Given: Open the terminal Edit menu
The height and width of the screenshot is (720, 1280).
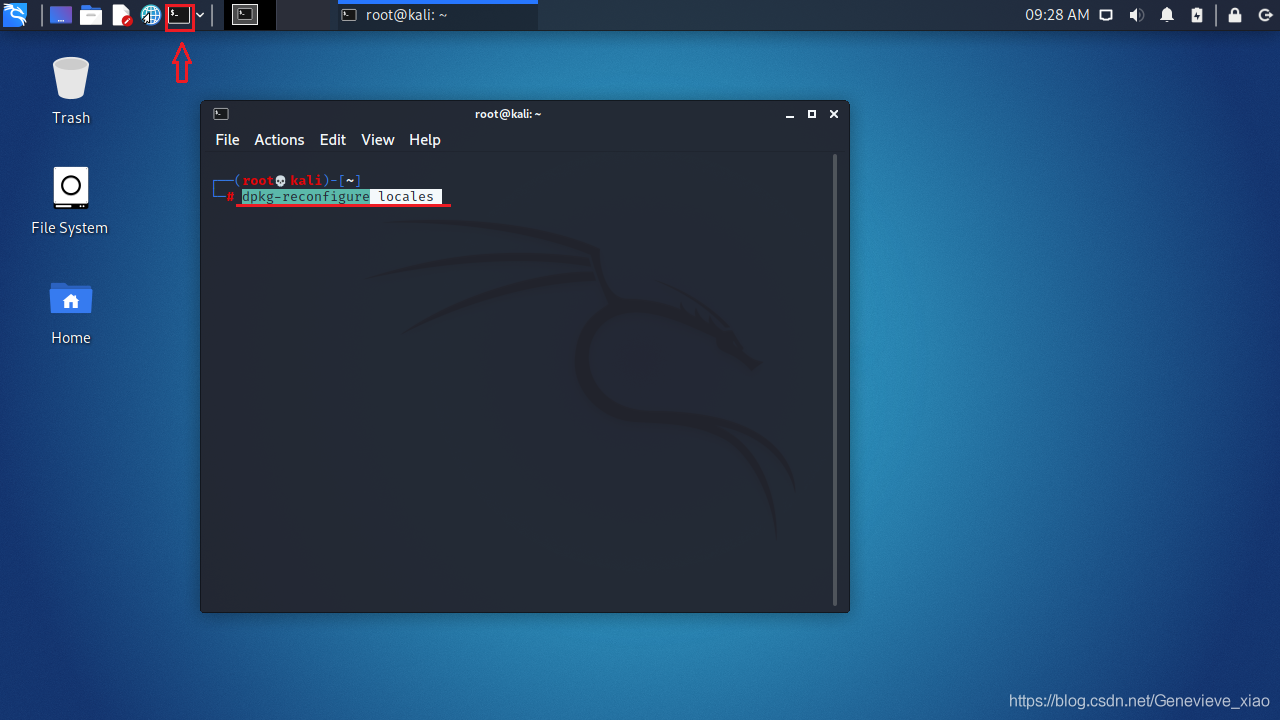Looking at the screenshot, I should pos(333,140).
